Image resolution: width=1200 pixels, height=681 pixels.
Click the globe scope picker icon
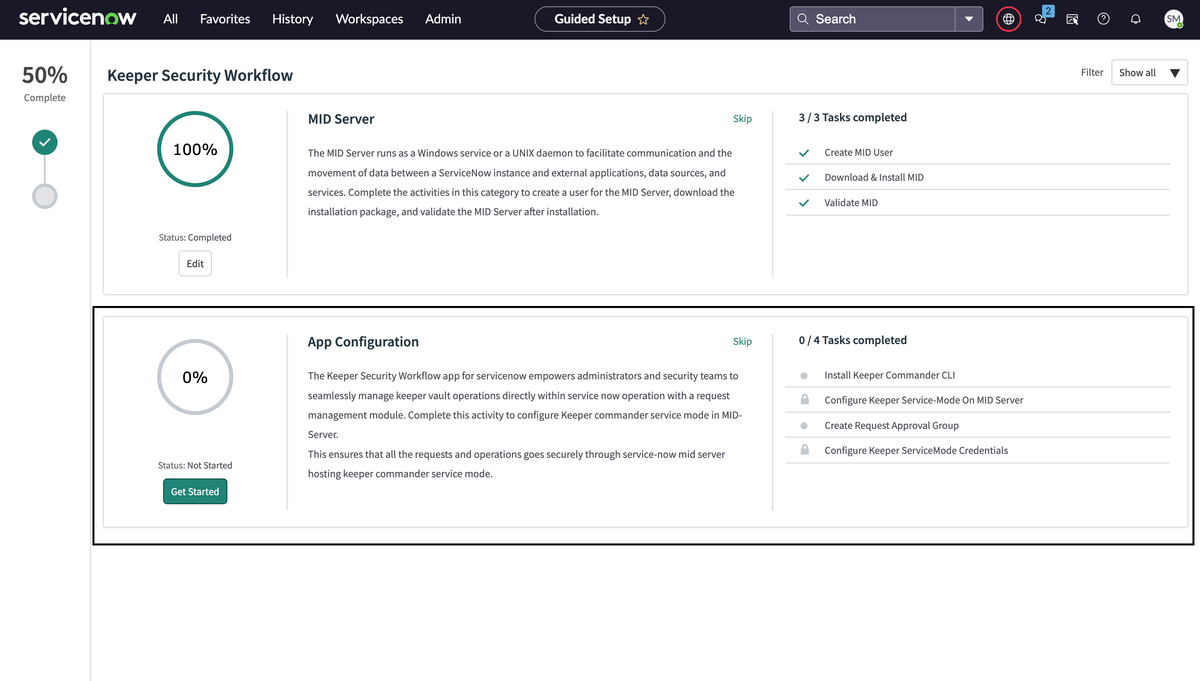pyautogui.click(x=1008, y=19)
